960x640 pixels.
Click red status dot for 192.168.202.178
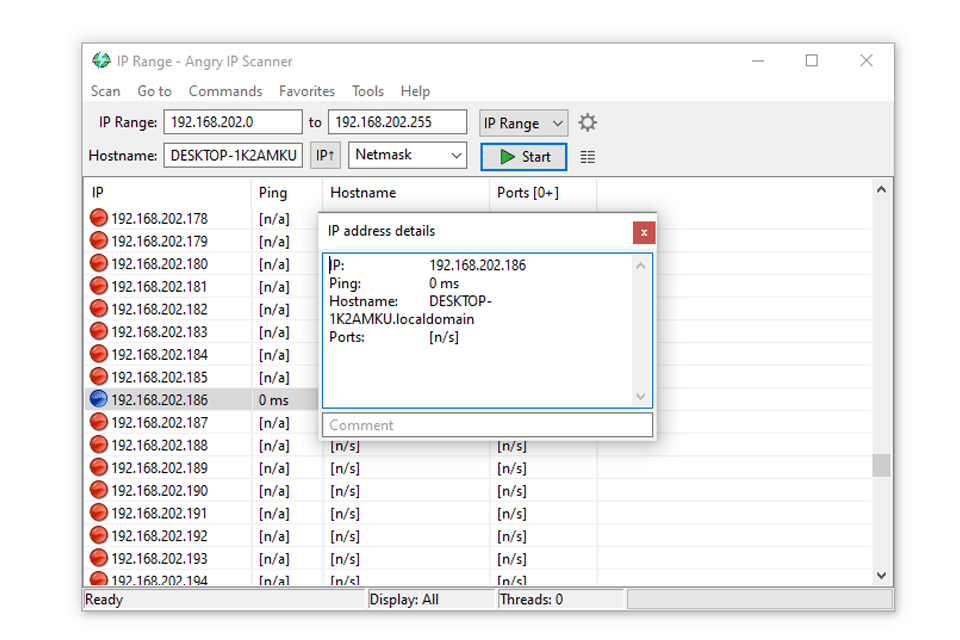coord(99,218)
